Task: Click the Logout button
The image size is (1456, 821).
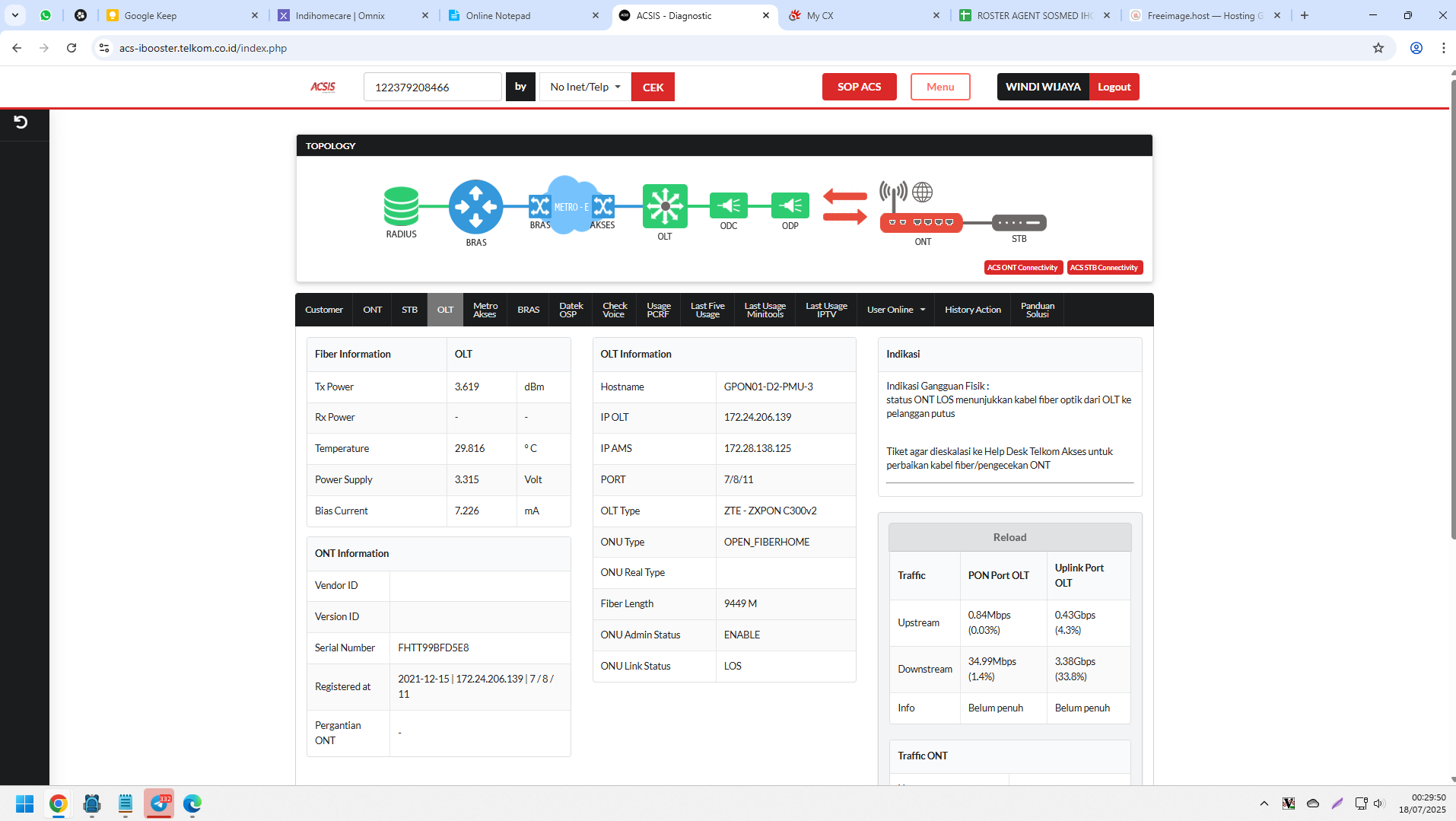Action: point(1114,87)
